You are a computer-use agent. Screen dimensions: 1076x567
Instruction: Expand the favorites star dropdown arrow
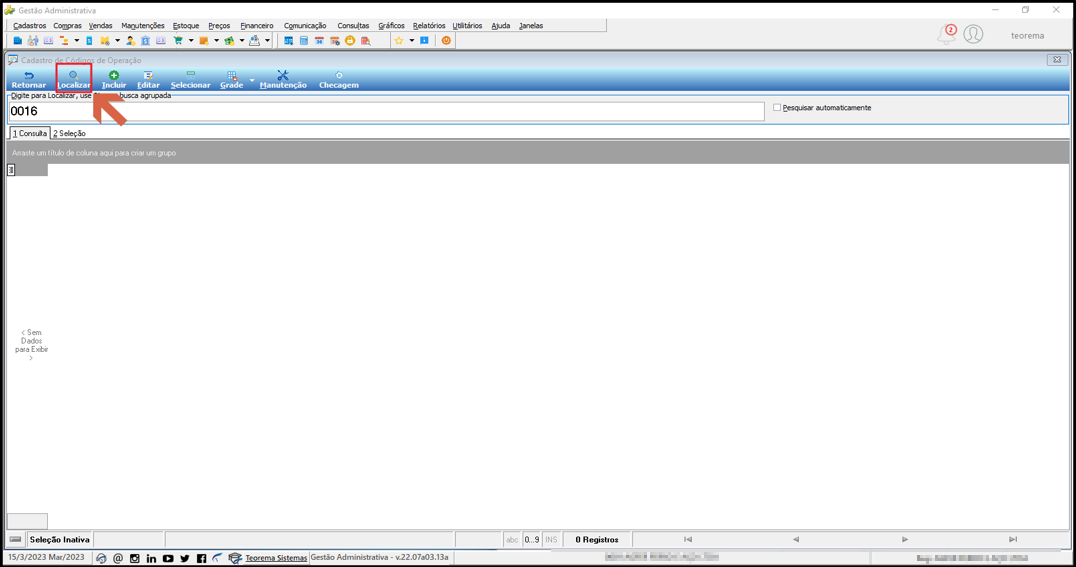[412, 40]
